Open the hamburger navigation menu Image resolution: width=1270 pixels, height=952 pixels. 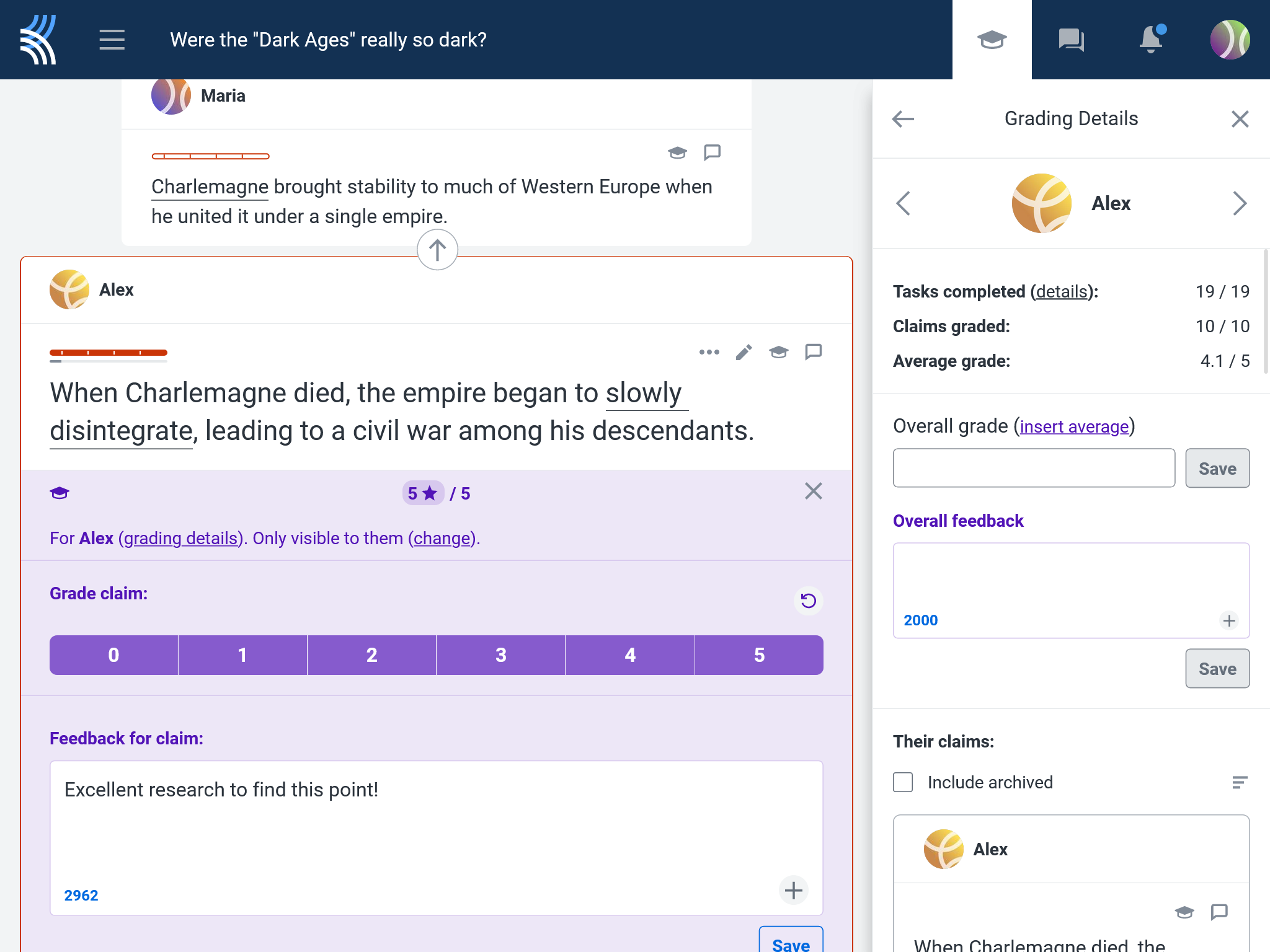tap(112, 40)
